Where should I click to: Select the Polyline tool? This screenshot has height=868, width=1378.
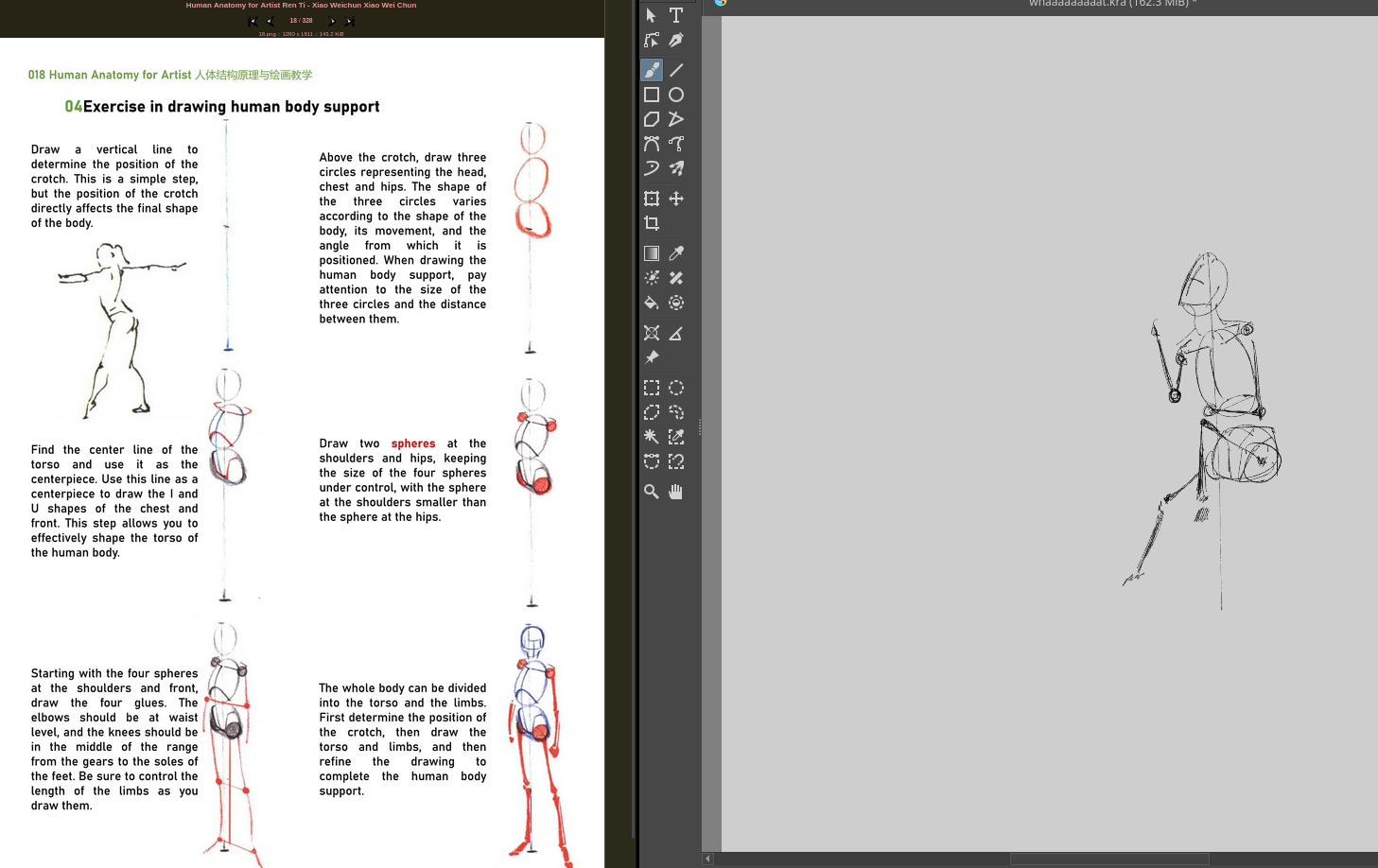pos(676,119)
